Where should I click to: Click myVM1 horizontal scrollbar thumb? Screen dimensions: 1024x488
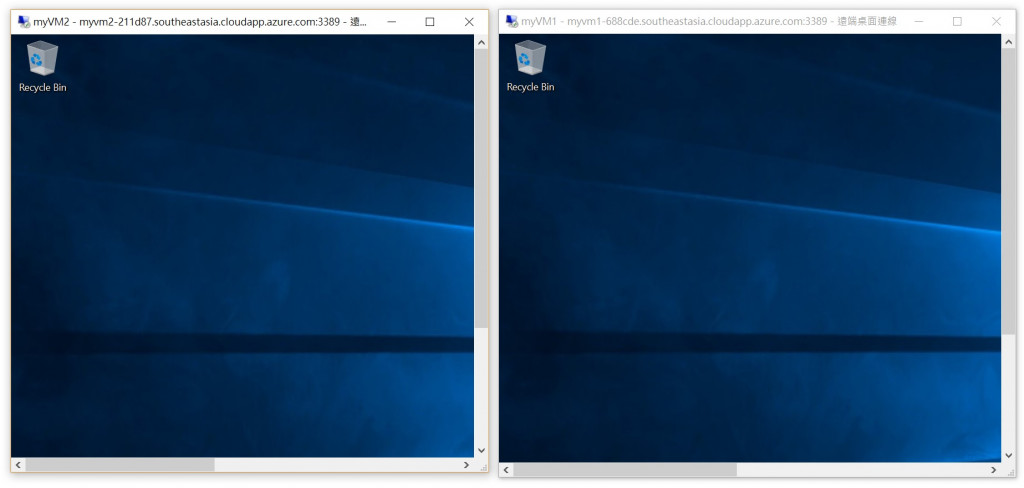(625, 470)
